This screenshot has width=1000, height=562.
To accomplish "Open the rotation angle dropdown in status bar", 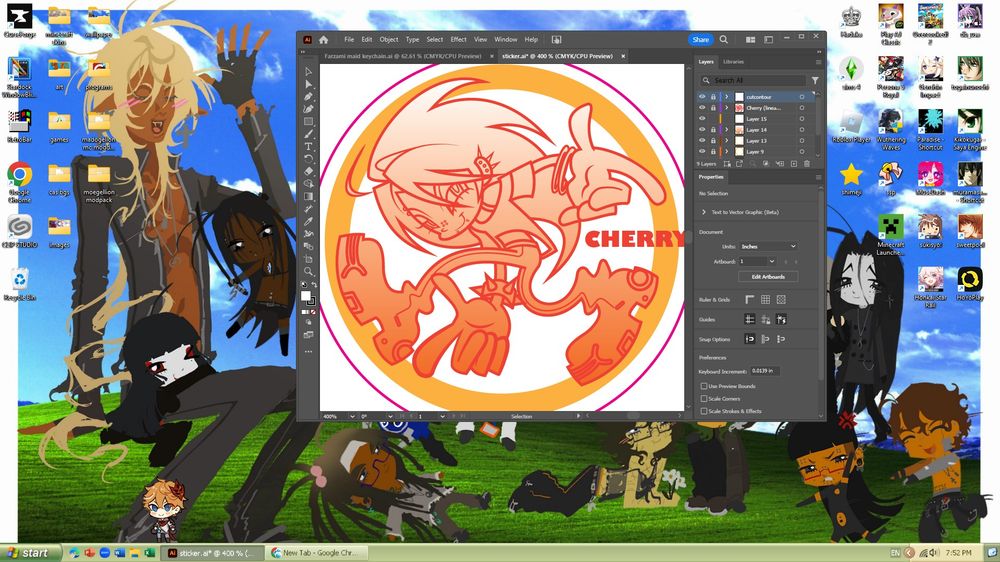I will (390, 417).
